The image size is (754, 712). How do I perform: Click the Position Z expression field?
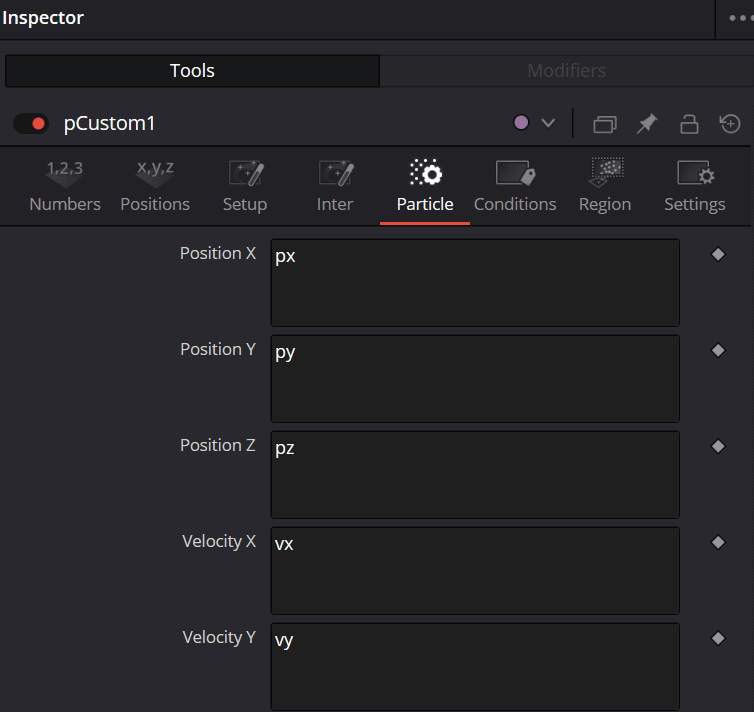click(475, 475)
